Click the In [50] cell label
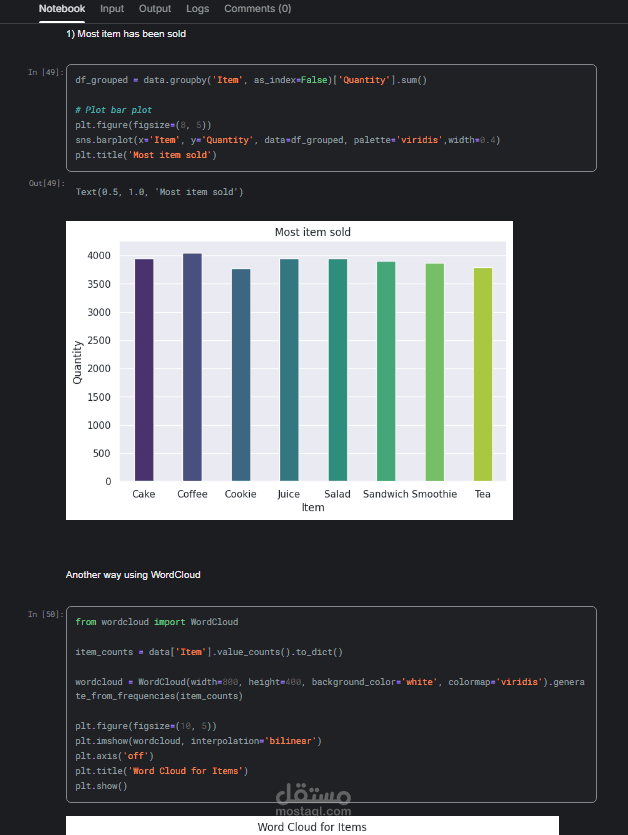 click(46, 614)
